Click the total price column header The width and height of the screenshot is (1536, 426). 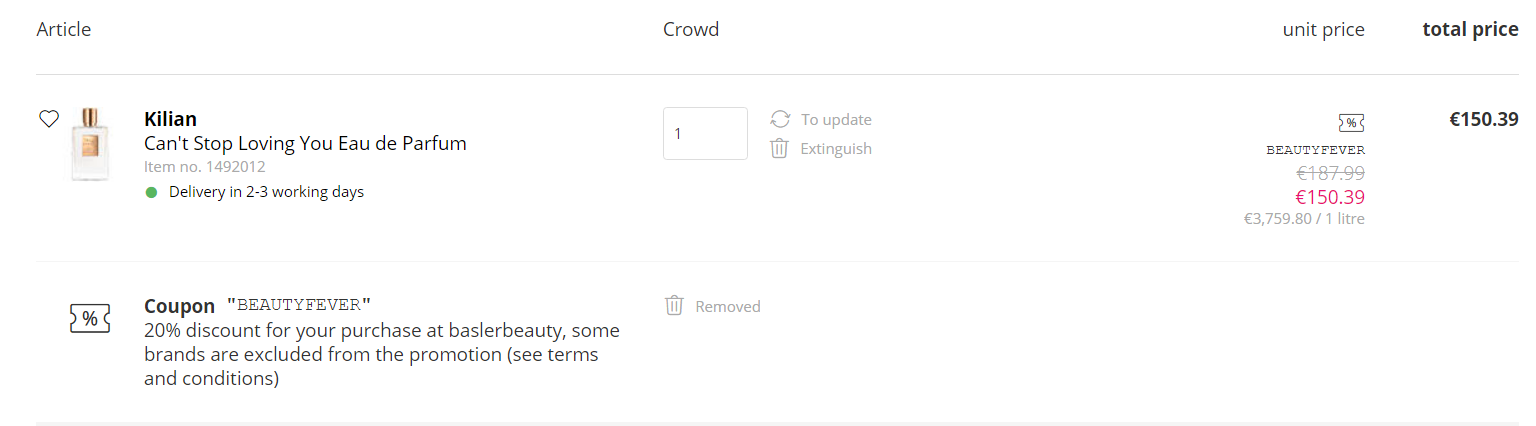pos(1470,30)
